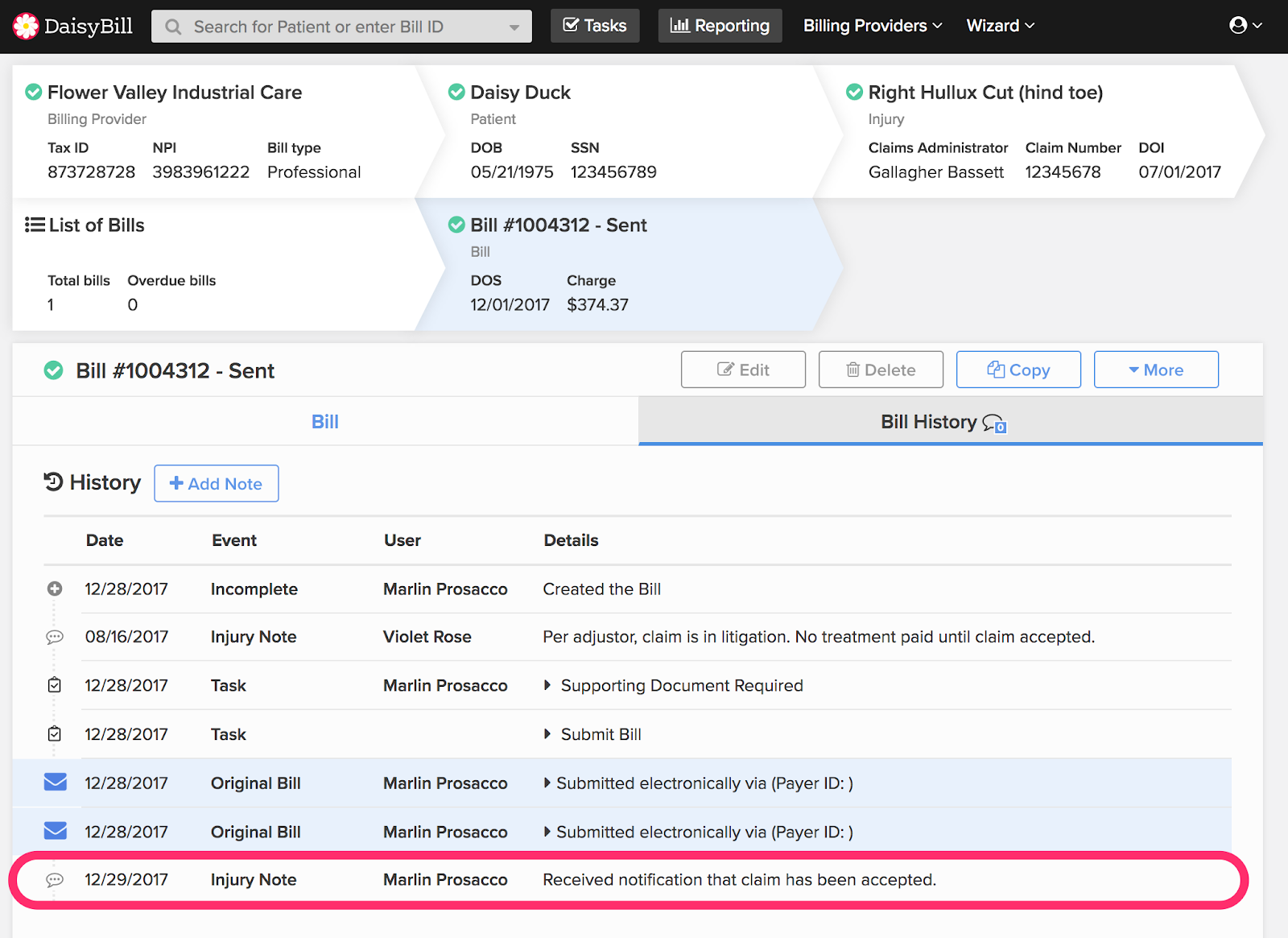Copy the bill with the Copy button
Screen dimensions: 1288x938
coord(1018,370)
